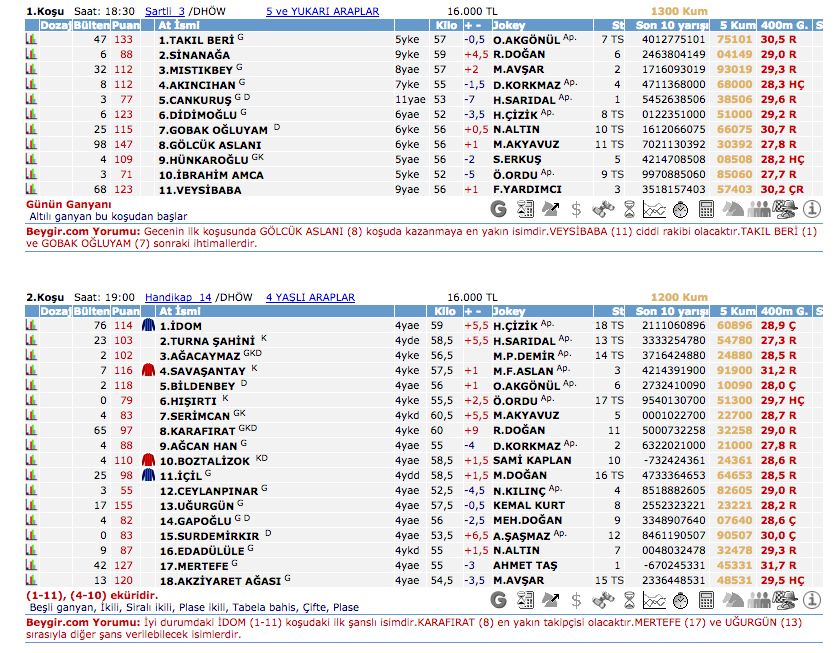Click the gray G icon under race 2
836x653 pixels.
pos(499,600)
